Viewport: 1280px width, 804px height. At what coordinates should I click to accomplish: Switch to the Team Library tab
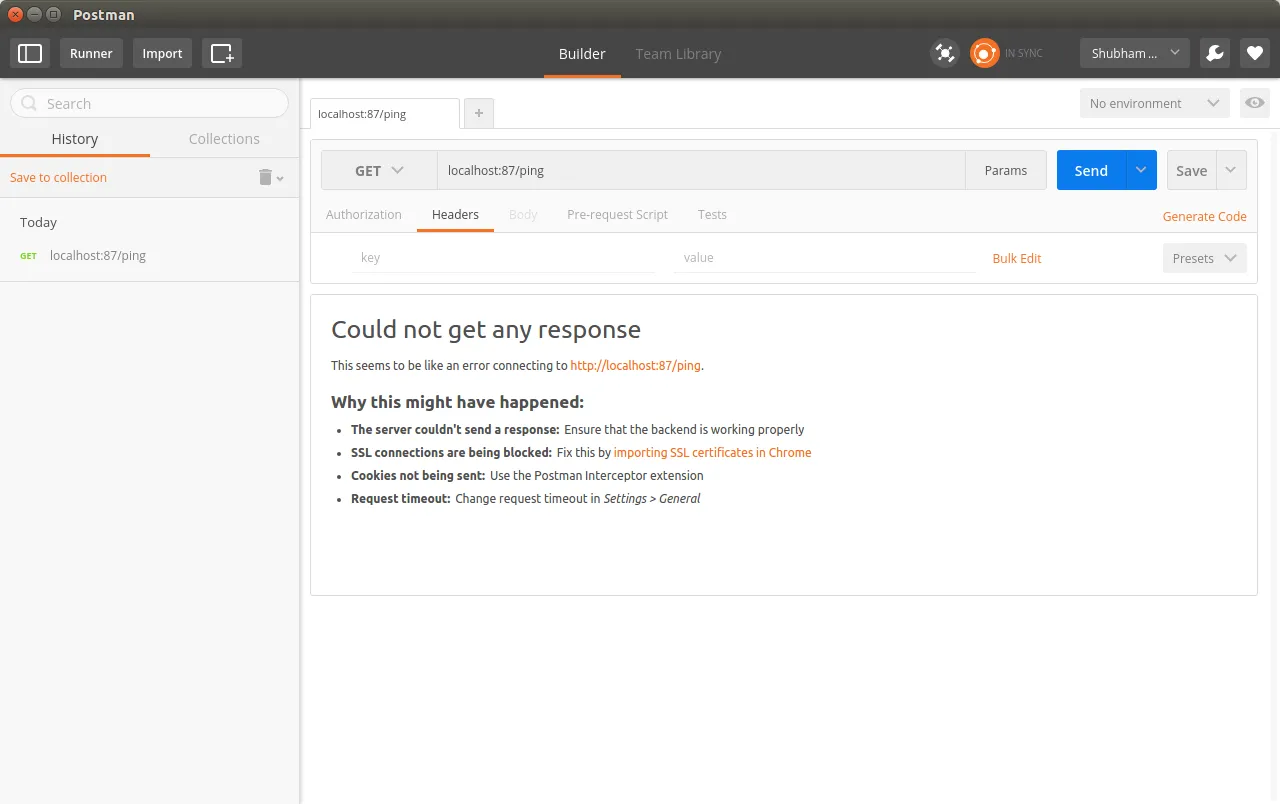678,54
